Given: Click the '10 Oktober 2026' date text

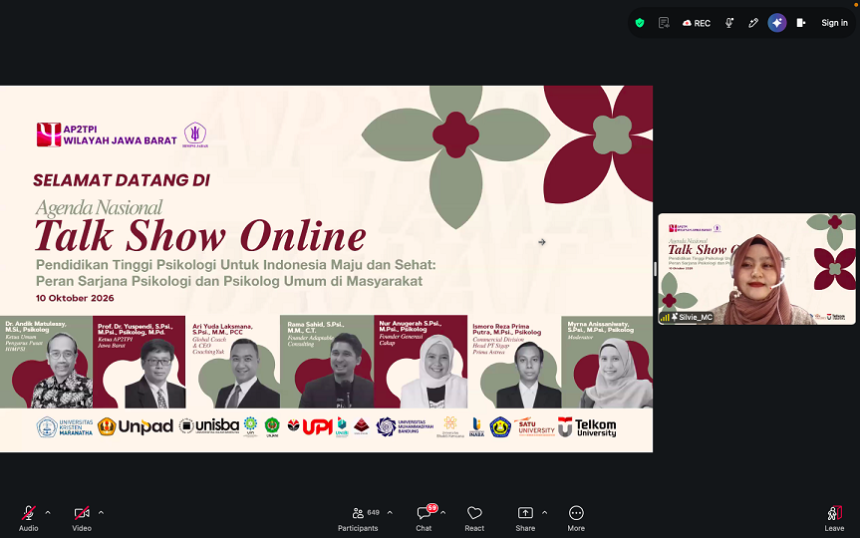Looking at the screenshot, I should pos(75,298).
